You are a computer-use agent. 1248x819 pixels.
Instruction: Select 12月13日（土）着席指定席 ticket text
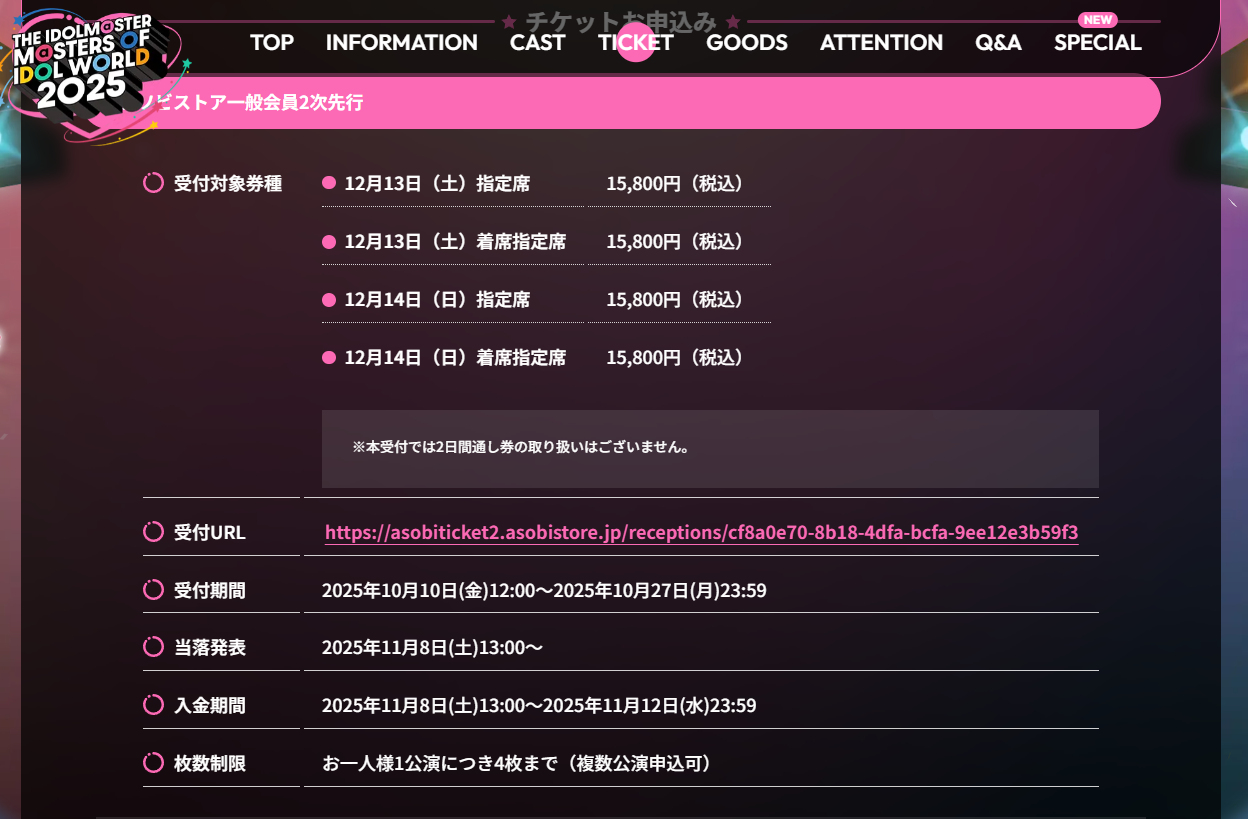[x=455, y=242]
